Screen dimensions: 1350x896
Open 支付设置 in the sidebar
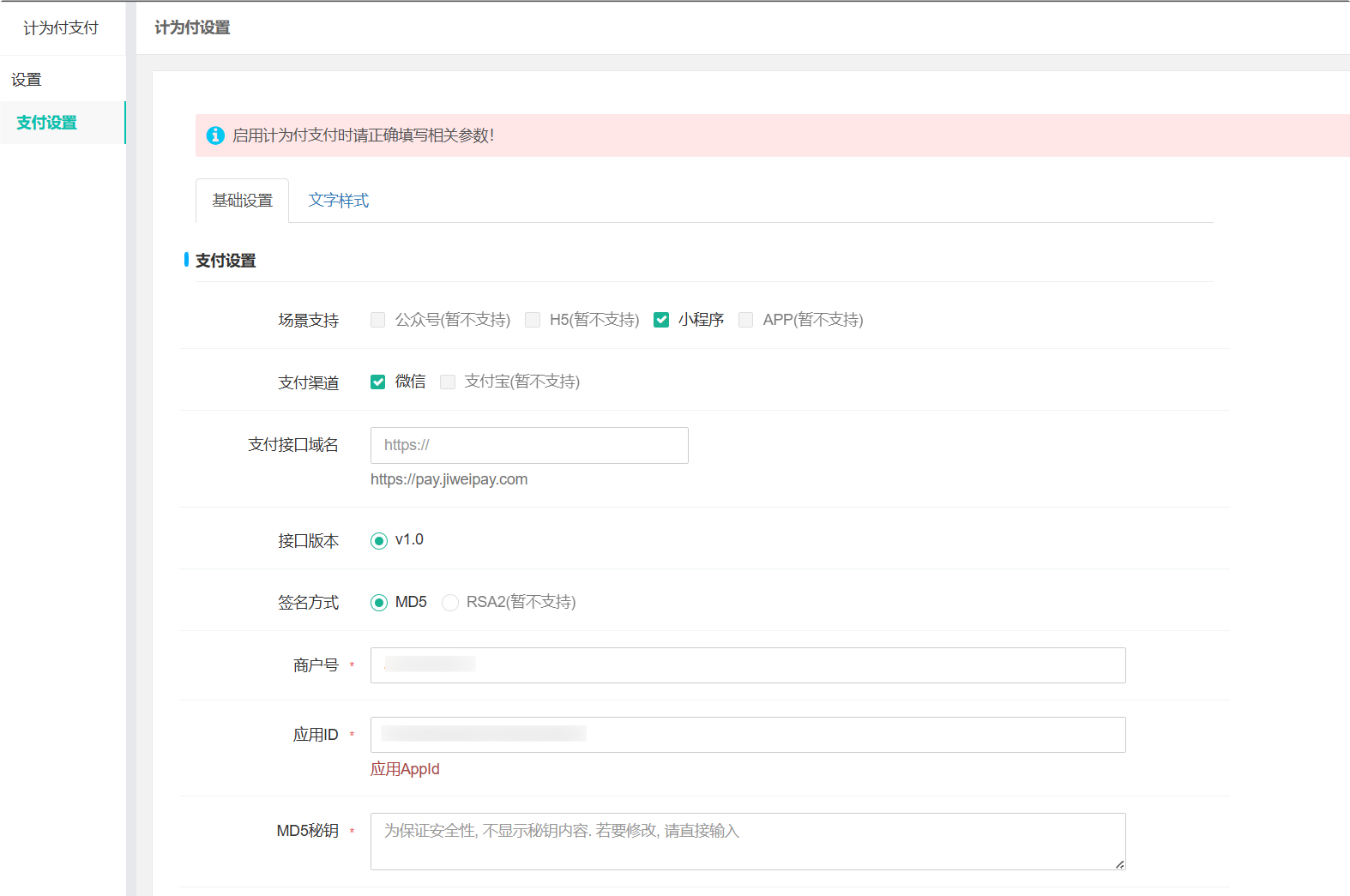point(47,123)
